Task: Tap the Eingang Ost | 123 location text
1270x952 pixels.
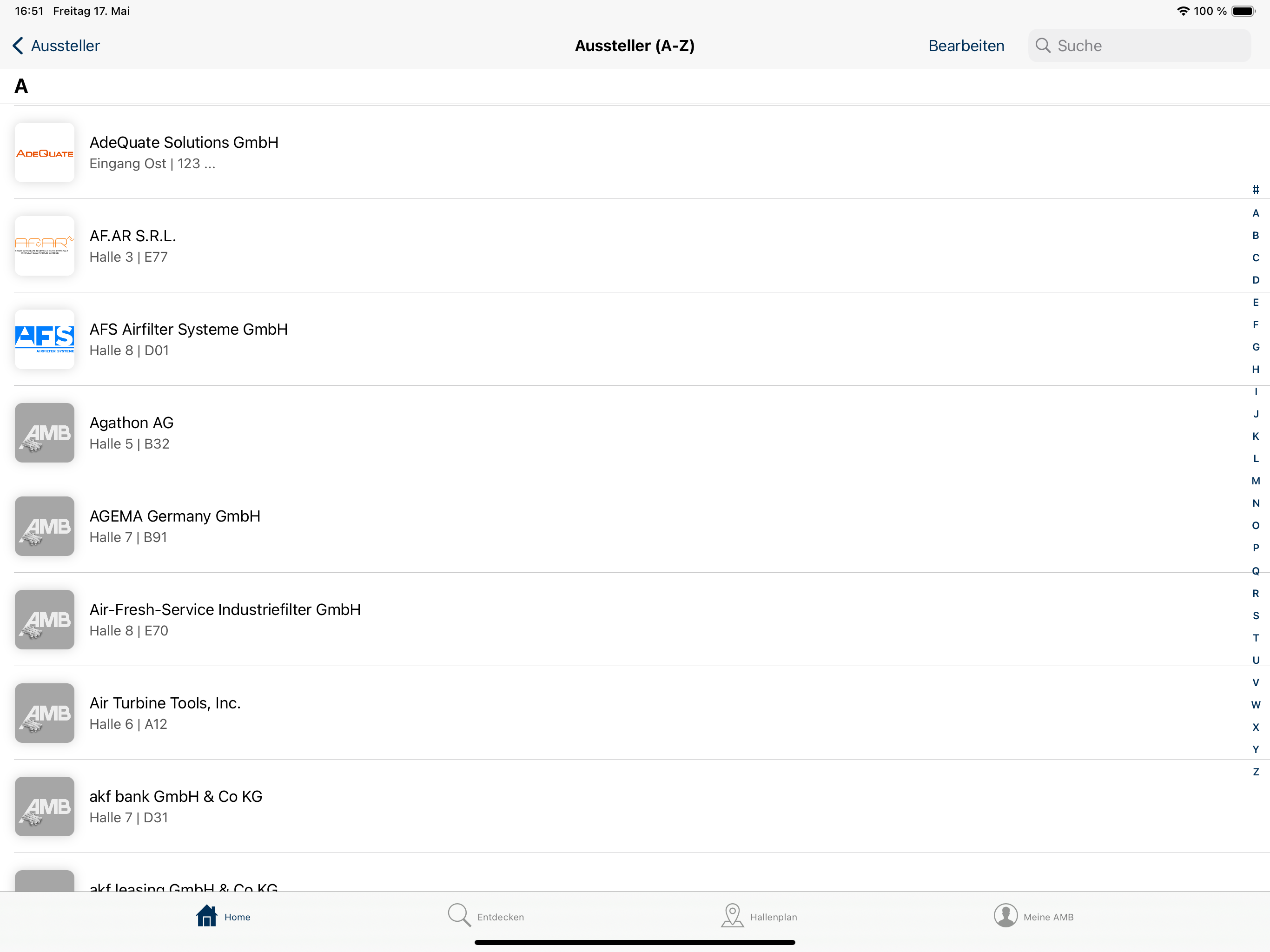Action: (152, 164)
